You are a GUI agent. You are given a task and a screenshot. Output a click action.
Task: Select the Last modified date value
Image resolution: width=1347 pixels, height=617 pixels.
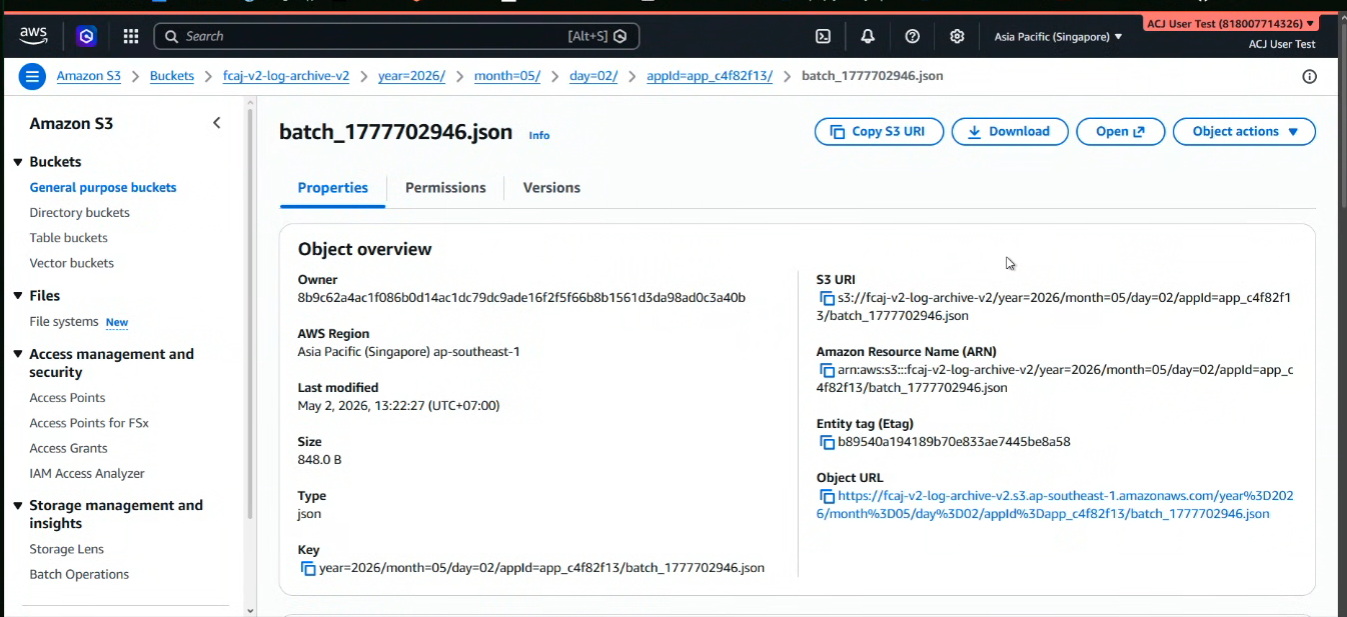click(399, 406)
